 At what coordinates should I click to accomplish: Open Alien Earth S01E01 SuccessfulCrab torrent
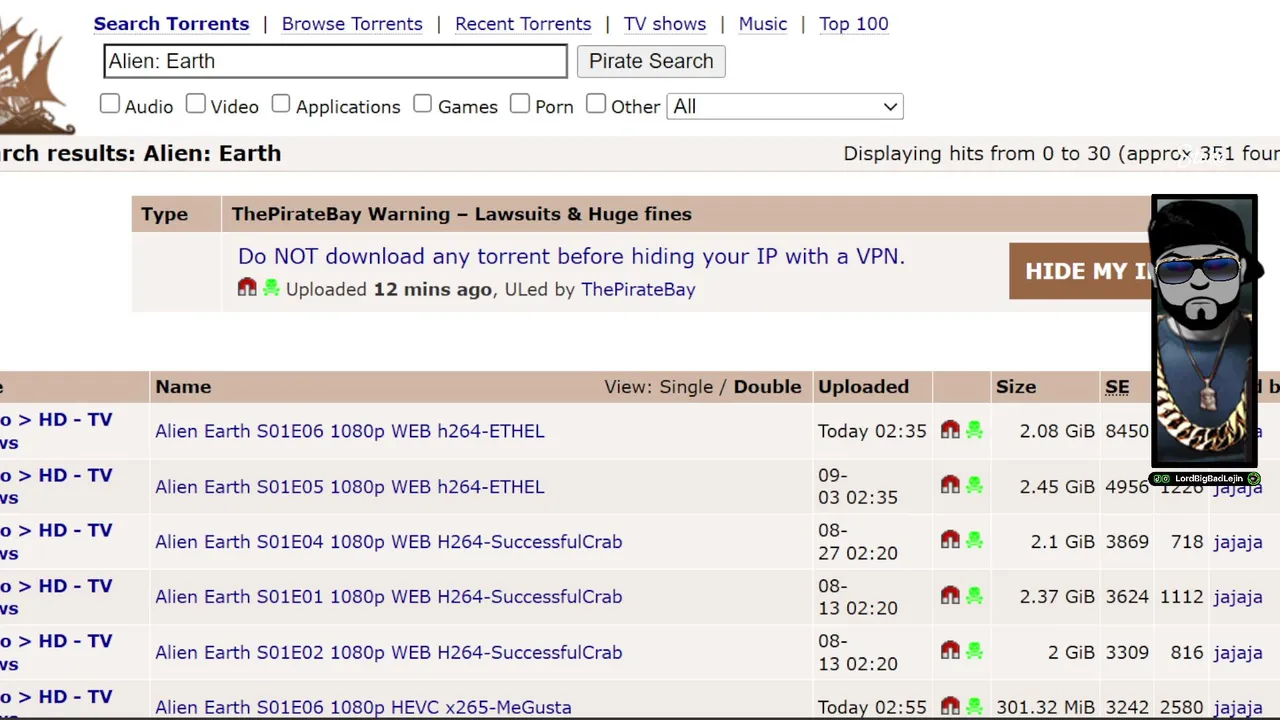(389, 597)
